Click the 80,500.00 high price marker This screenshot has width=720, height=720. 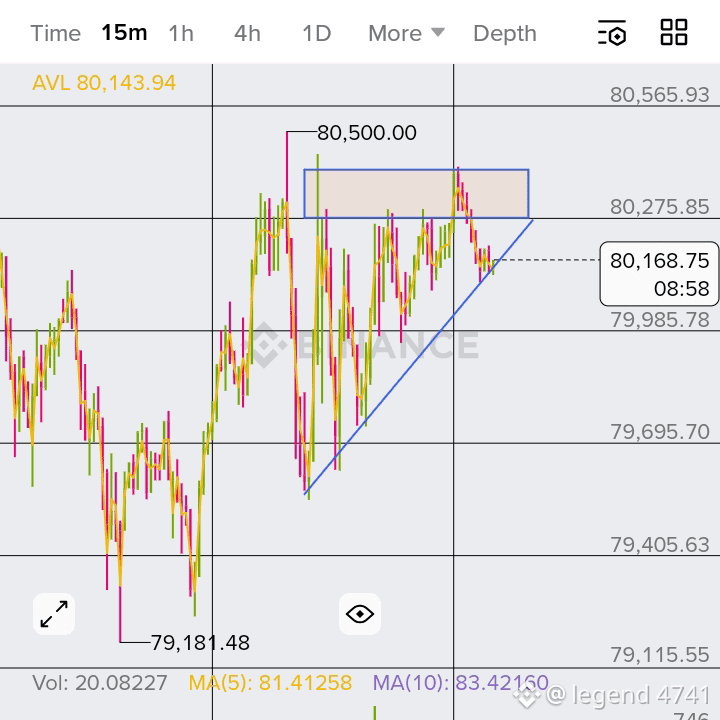pos(366,133)
